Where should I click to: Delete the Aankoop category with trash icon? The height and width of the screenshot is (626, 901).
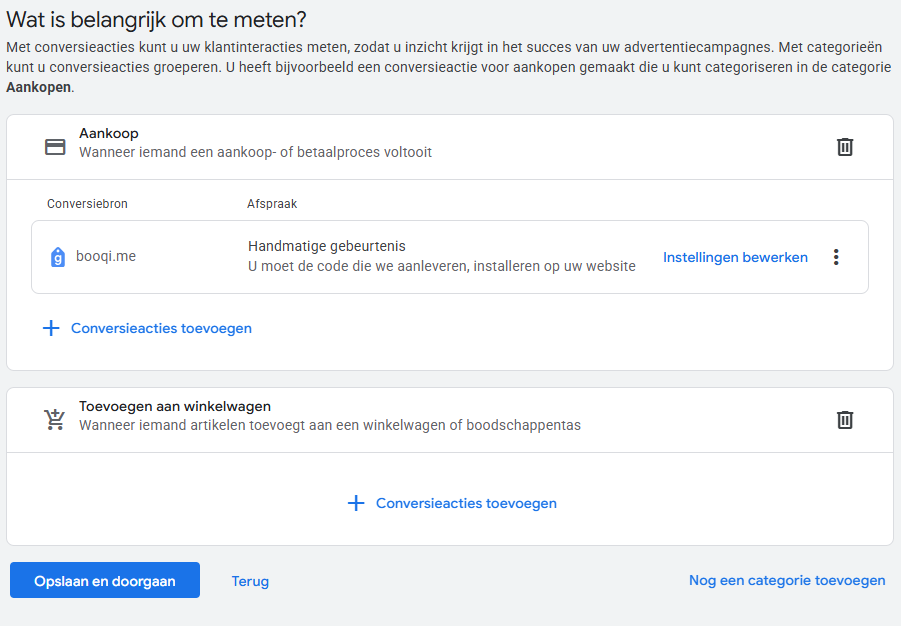click(x=845, y=147)
